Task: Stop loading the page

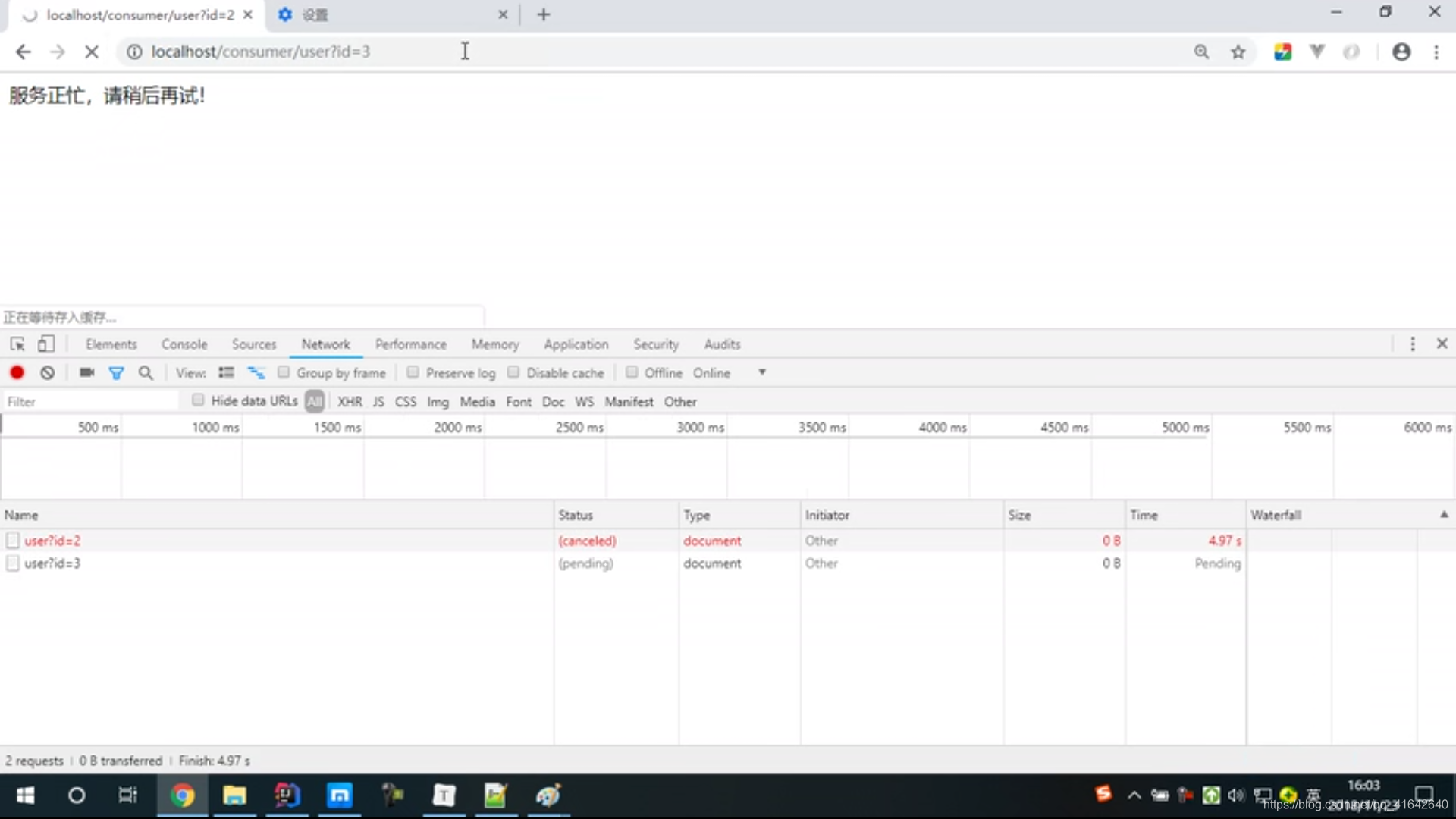Action: tap(92, 52)
